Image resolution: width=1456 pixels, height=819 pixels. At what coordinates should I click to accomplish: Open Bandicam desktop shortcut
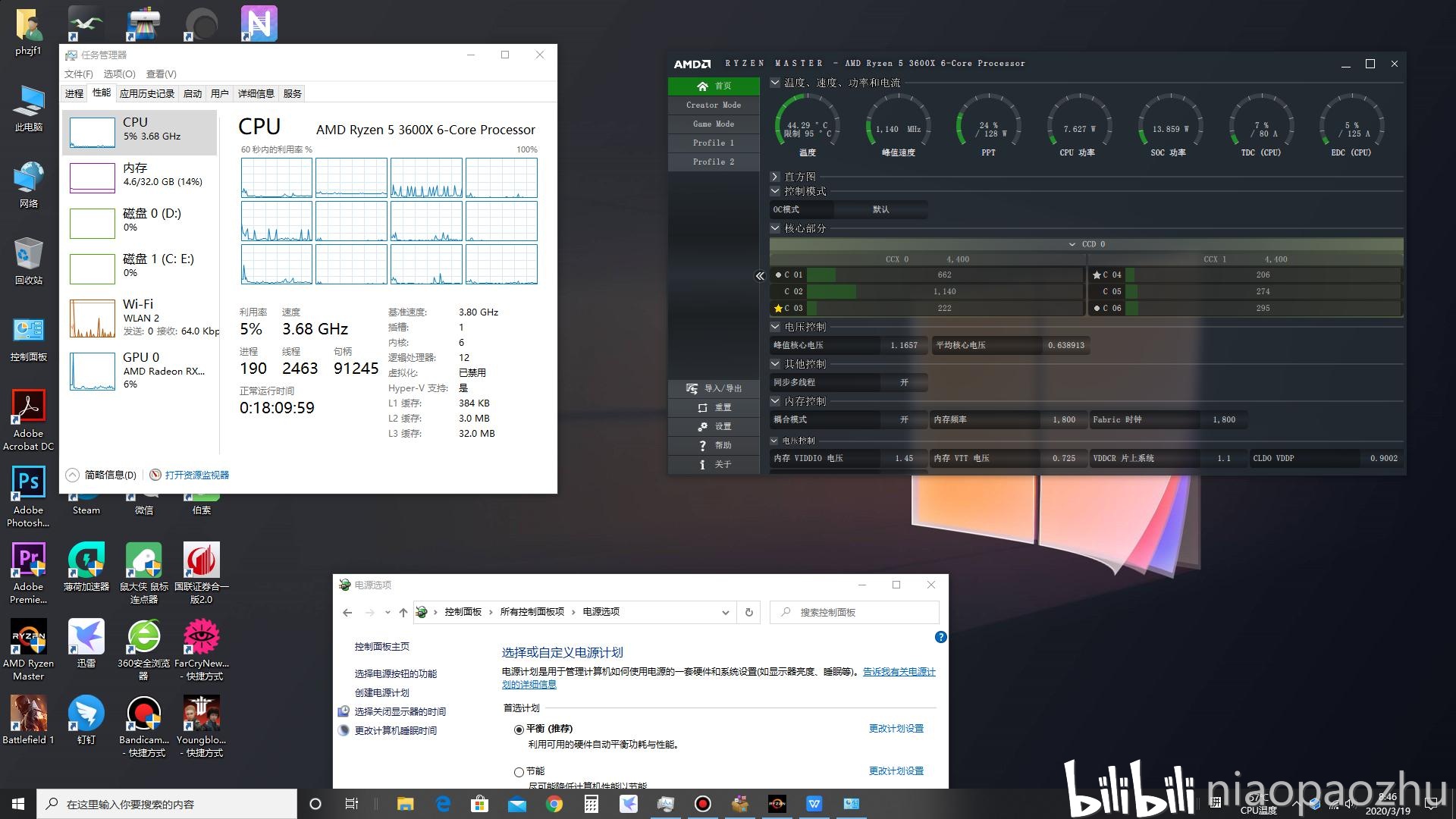click(143, 726)
